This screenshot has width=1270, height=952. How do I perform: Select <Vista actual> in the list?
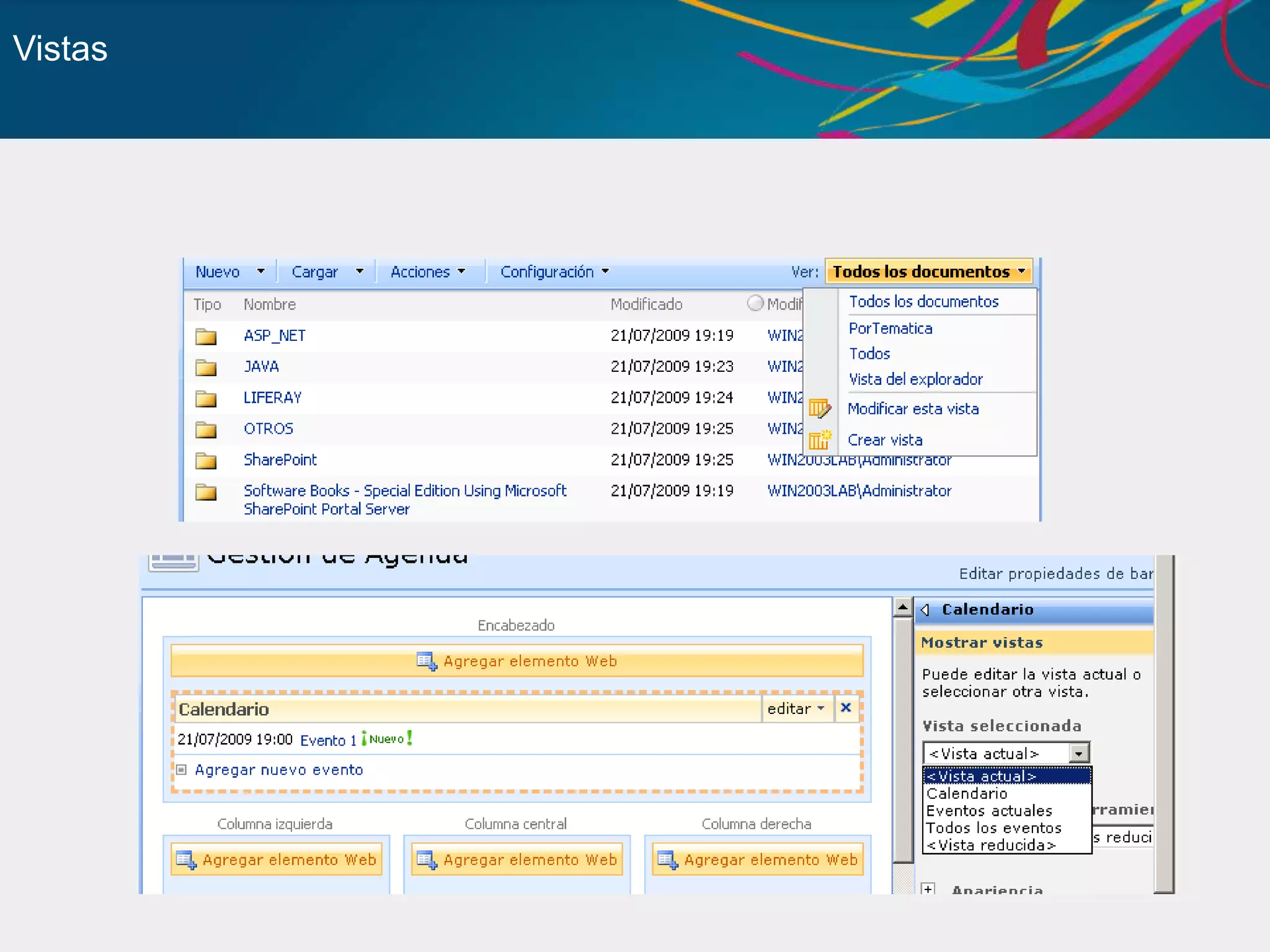1006,776
